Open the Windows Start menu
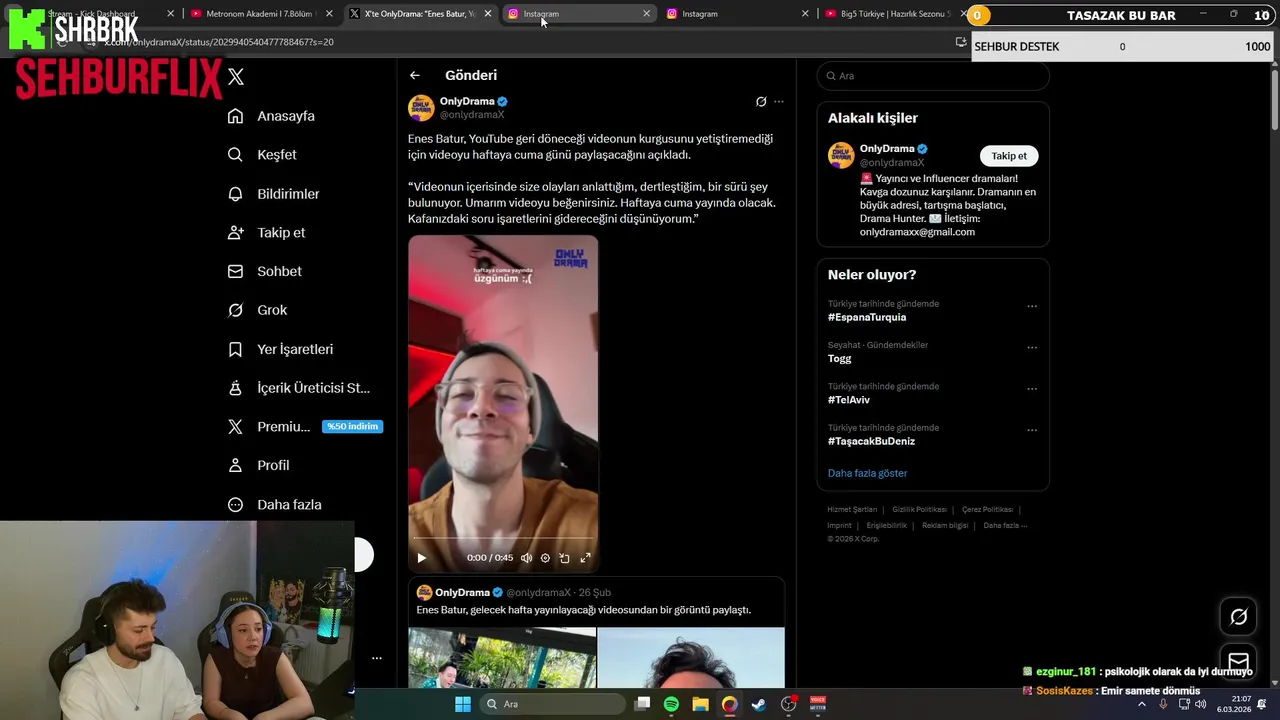 [463, 704]
